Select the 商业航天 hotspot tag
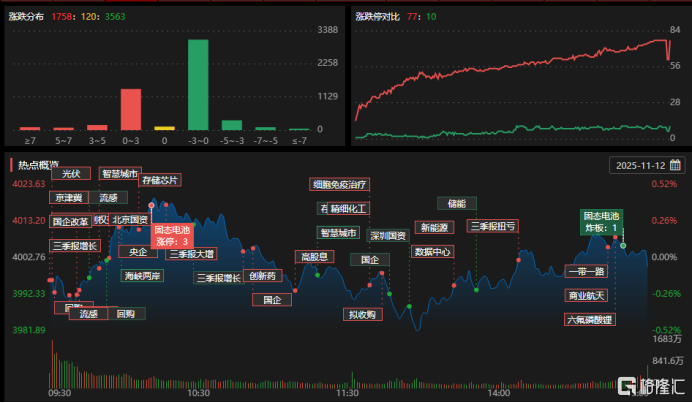This screenshot has width=692, height=403. click(x=587, y=296)
